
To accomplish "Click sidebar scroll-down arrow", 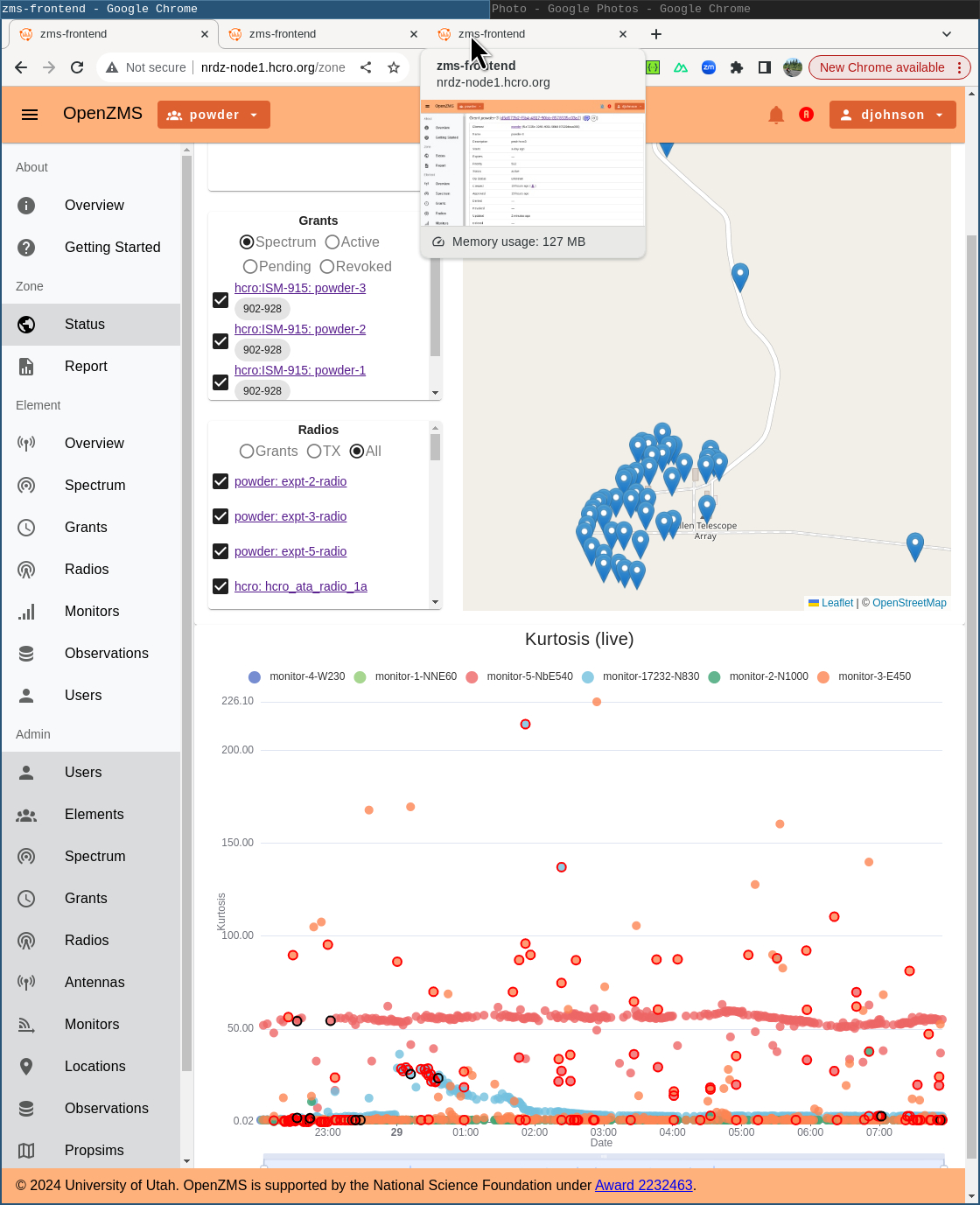I will [x=186, y=1161].
